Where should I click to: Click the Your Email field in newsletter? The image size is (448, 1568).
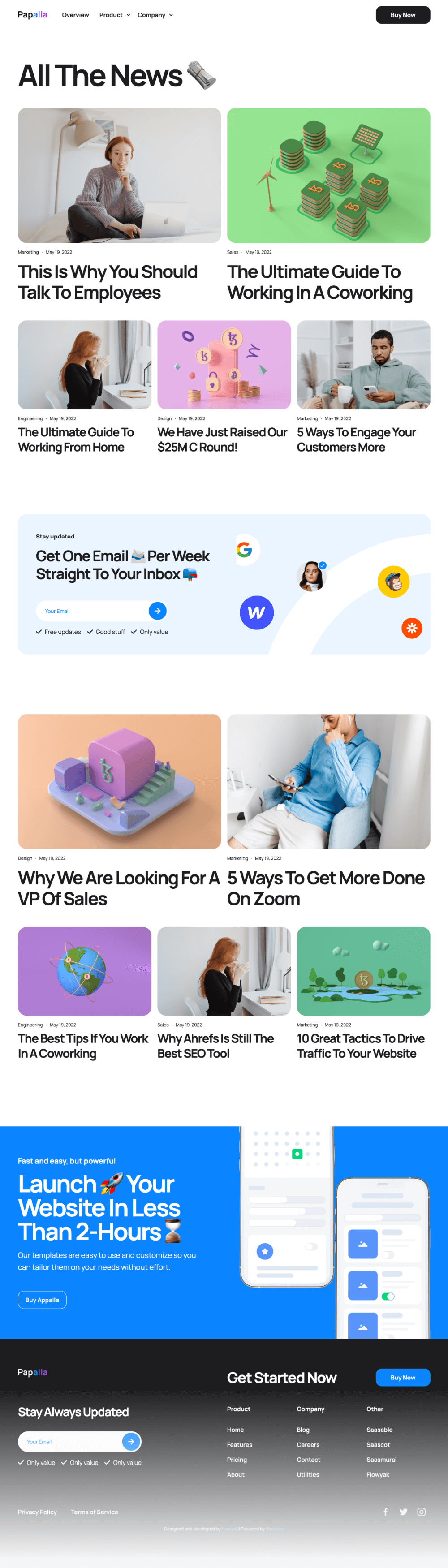click(91, 611)
